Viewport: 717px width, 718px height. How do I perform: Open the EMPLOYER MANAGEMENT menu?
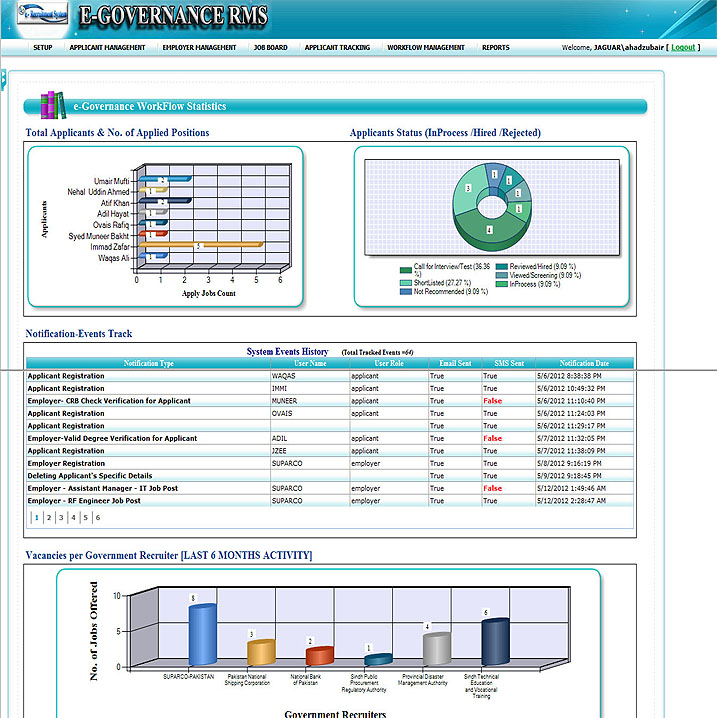tap(199, 48)
